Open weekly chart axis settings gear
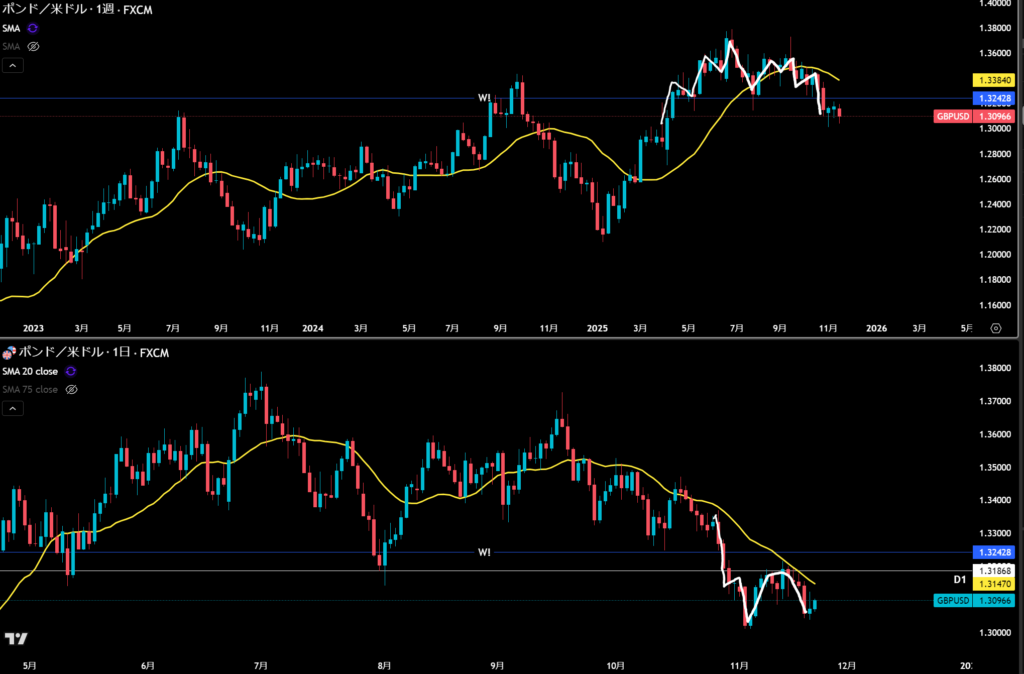Image resolution: width=1024 pixels, height=674 pixels. click(x=995, y=328)
